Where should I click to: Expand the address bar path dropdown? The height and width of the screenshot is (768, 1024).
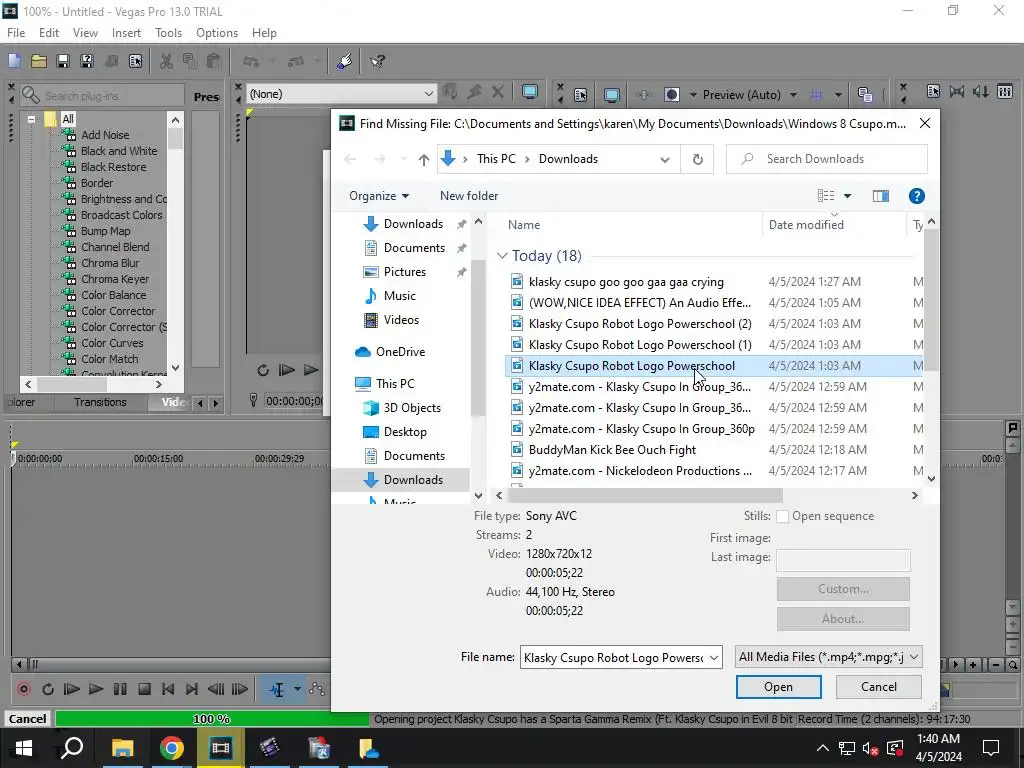coord(665,159)
